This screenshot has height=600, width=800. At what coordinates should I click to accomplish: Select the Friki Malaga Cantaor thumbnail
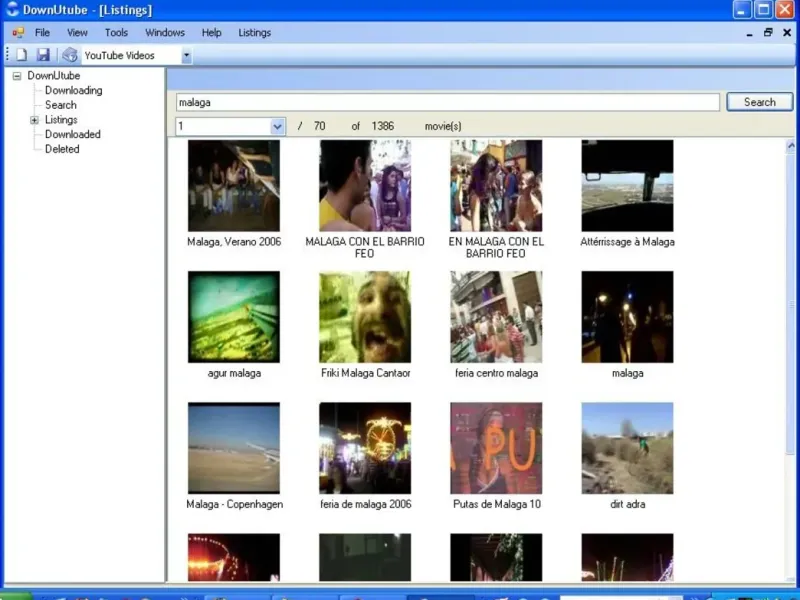pos(365,317)
